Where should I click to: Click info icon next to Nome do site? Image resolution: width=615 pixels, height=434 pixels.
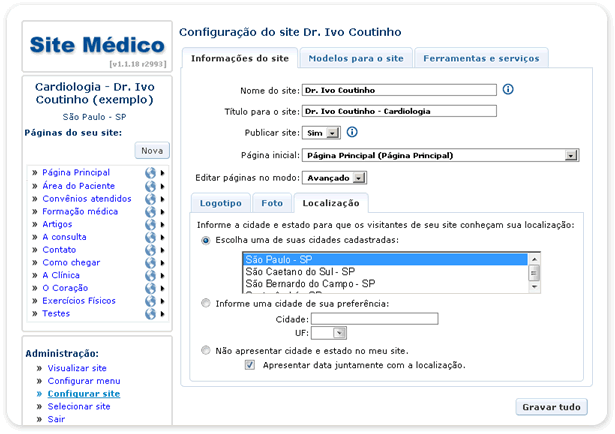click(x=508, y=89)
